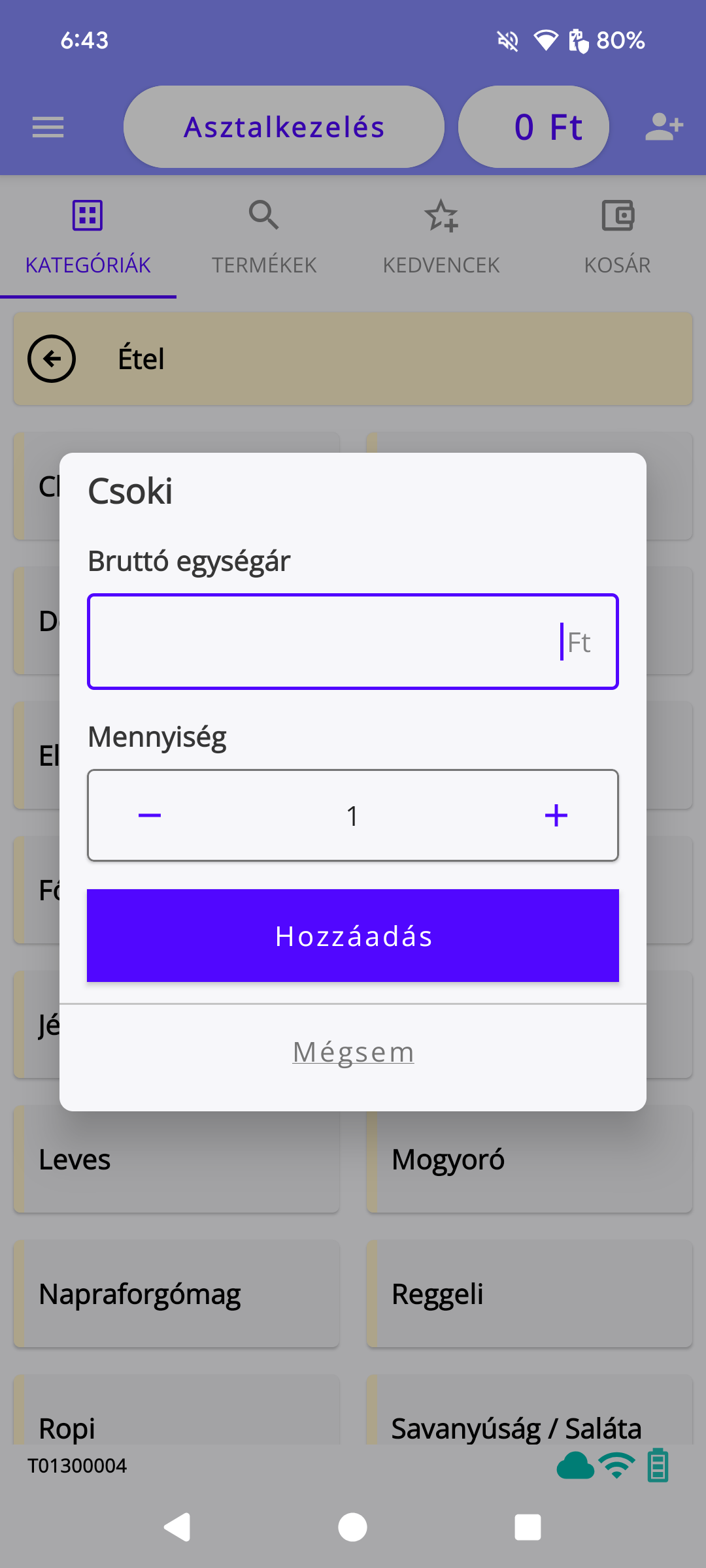Tap the circular home navigation button
The height and width of the screenshot is (1568, 706).
[x=352, y=1527]
